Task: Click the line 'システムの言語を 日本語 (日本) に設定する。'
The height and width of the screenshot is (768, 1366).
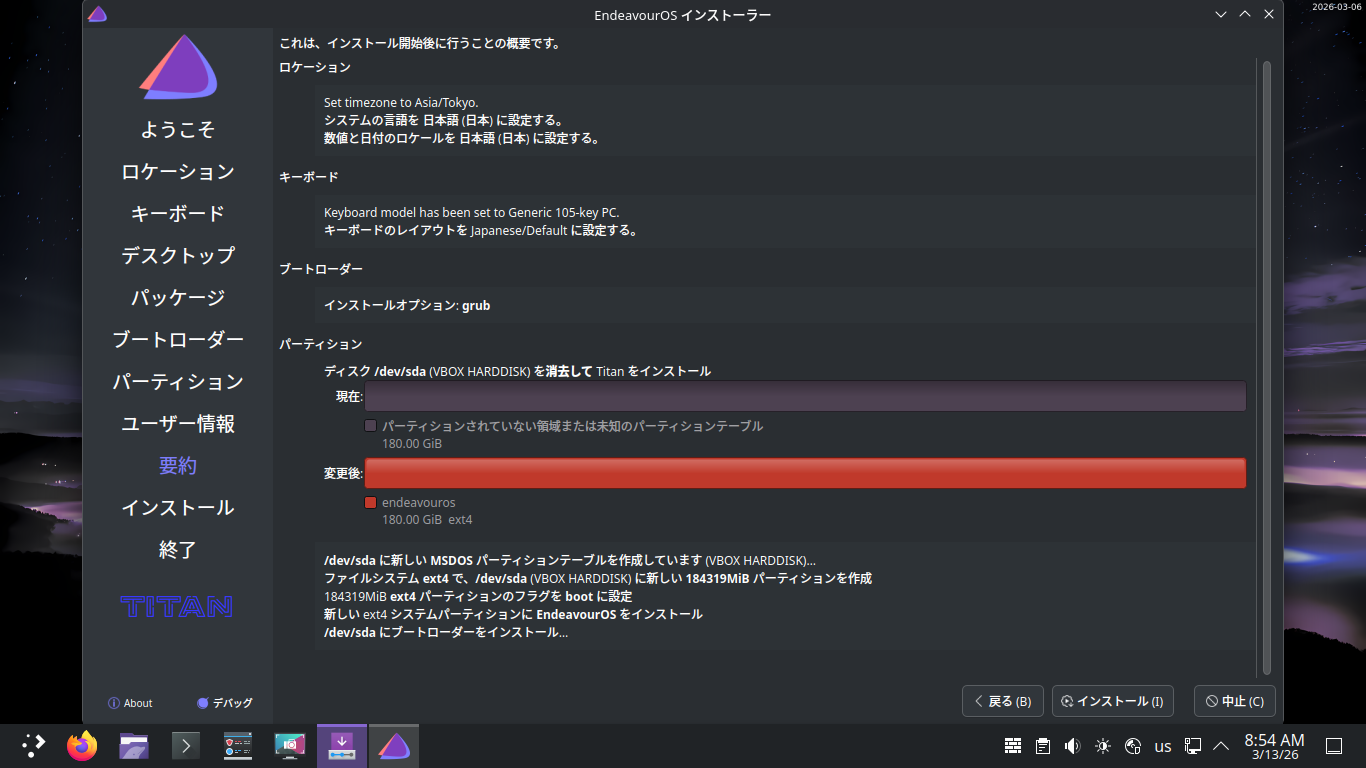Action: [x=443, y=120]
